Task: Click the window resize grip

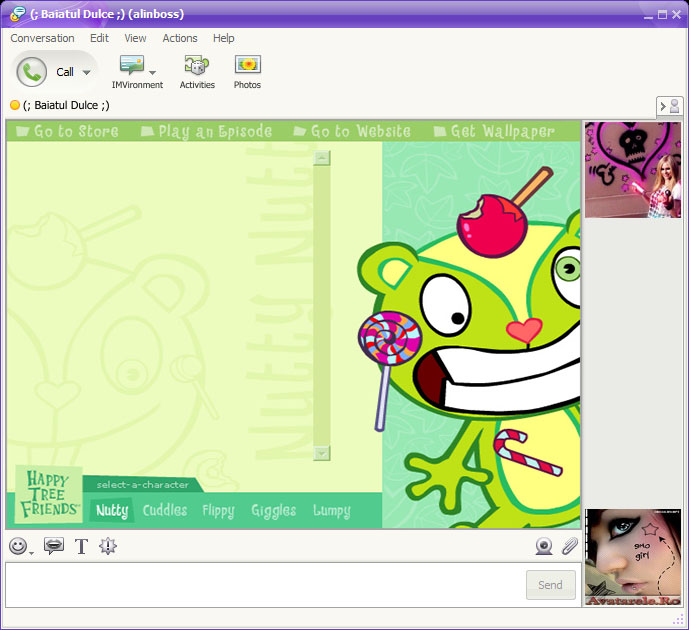Action: point(678,619)
